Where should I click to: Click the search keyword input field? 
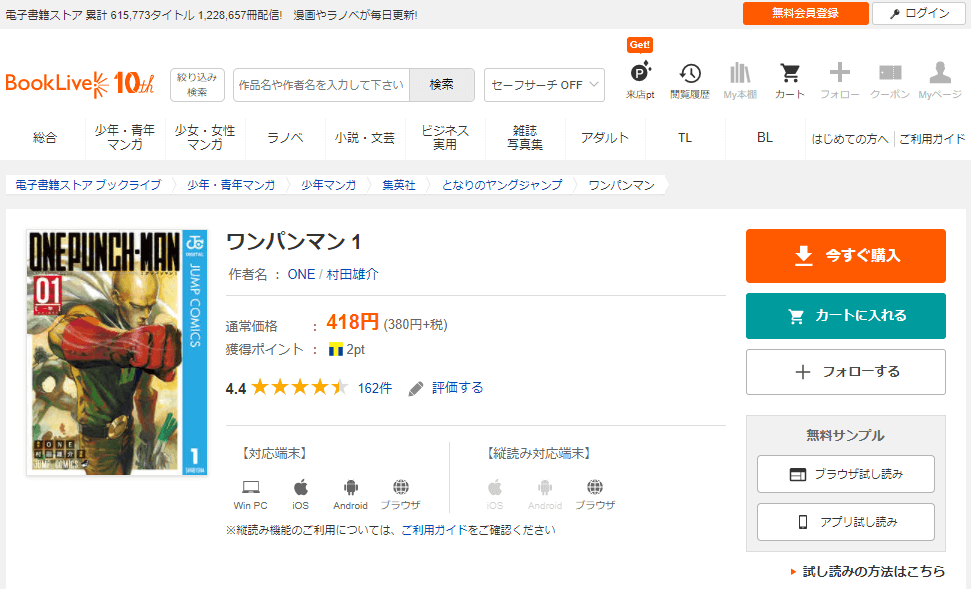[x=321, y=85]
